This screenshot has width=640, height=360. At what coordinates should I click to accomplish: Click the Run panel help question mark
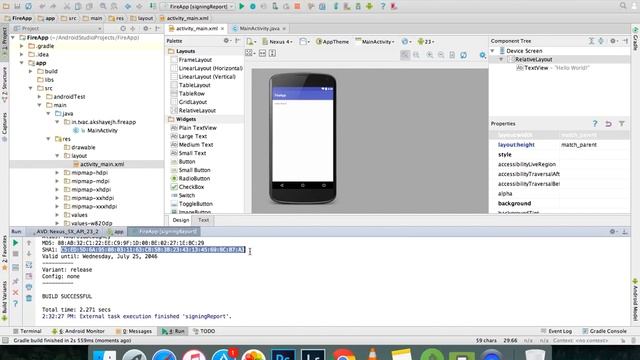(x=16, y=304)
